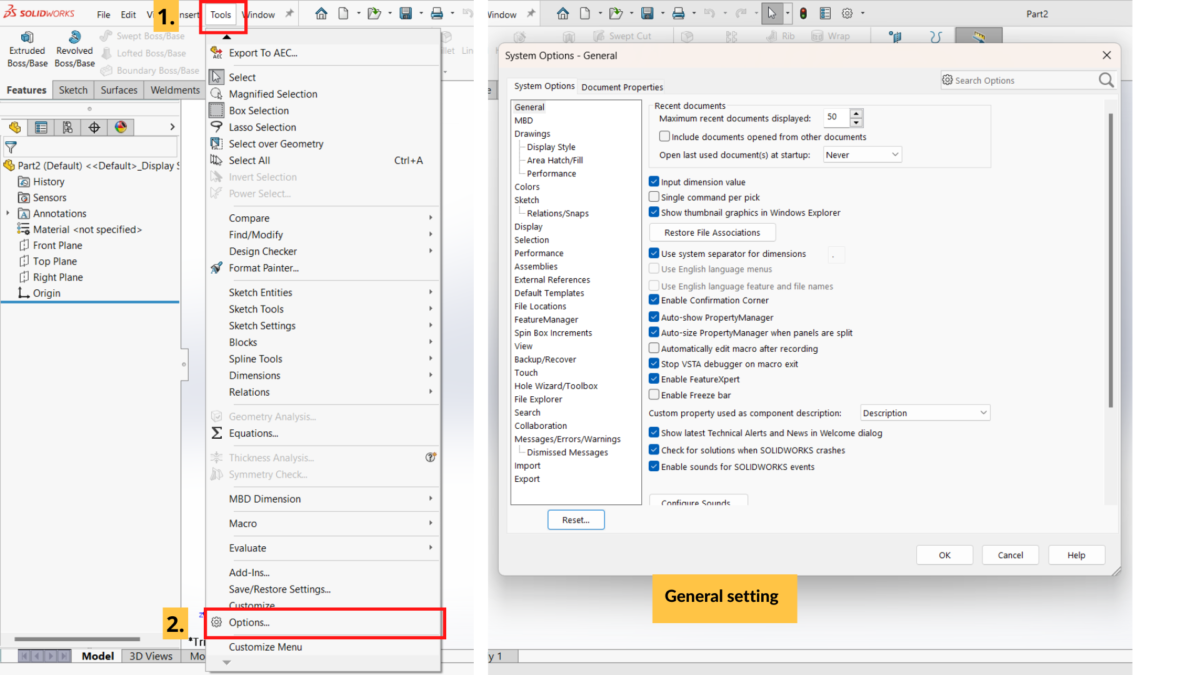Click Cancel in System Options dialog

coord(1010,555)
